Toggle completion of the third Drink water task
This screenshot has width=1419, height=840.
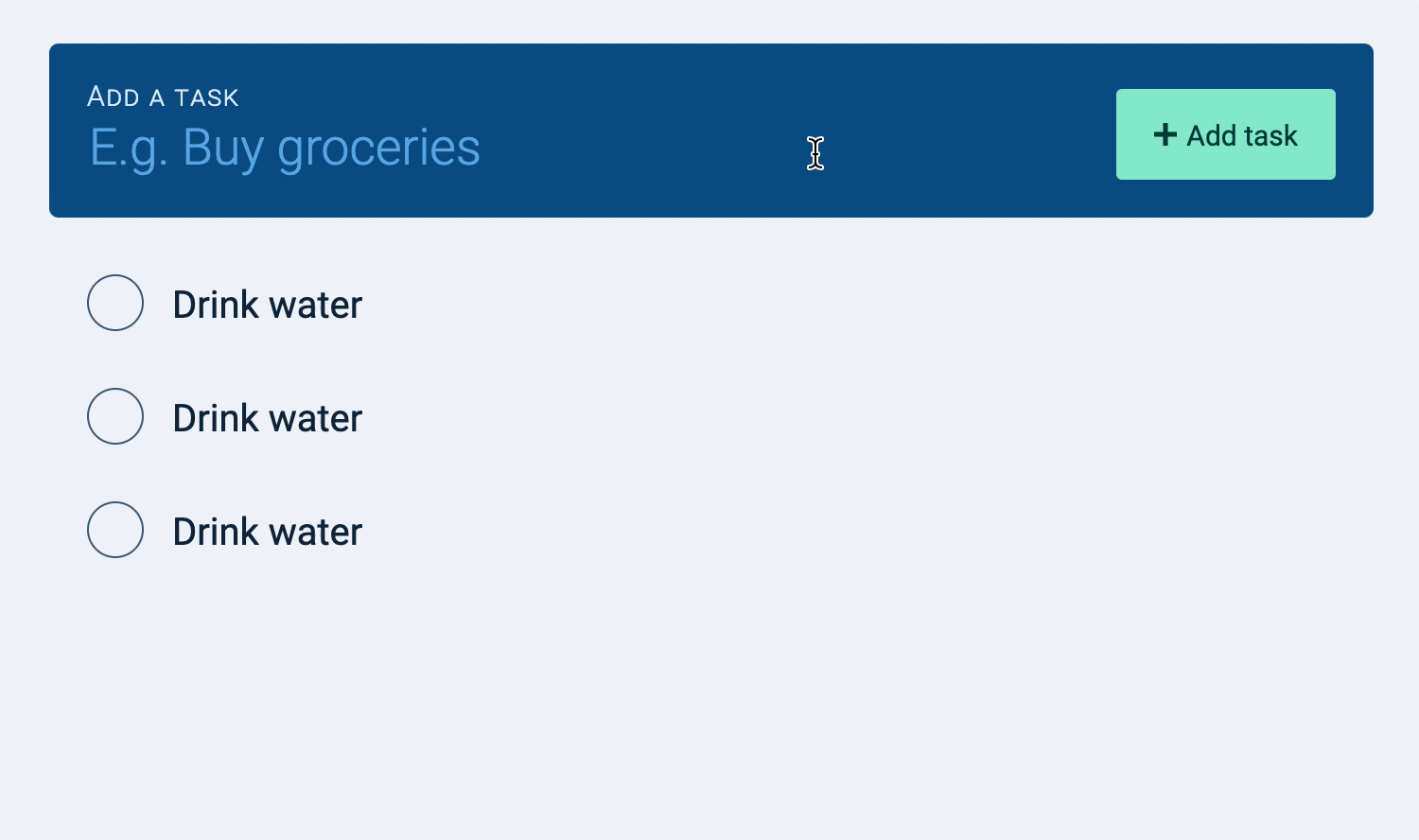(114, 530)
